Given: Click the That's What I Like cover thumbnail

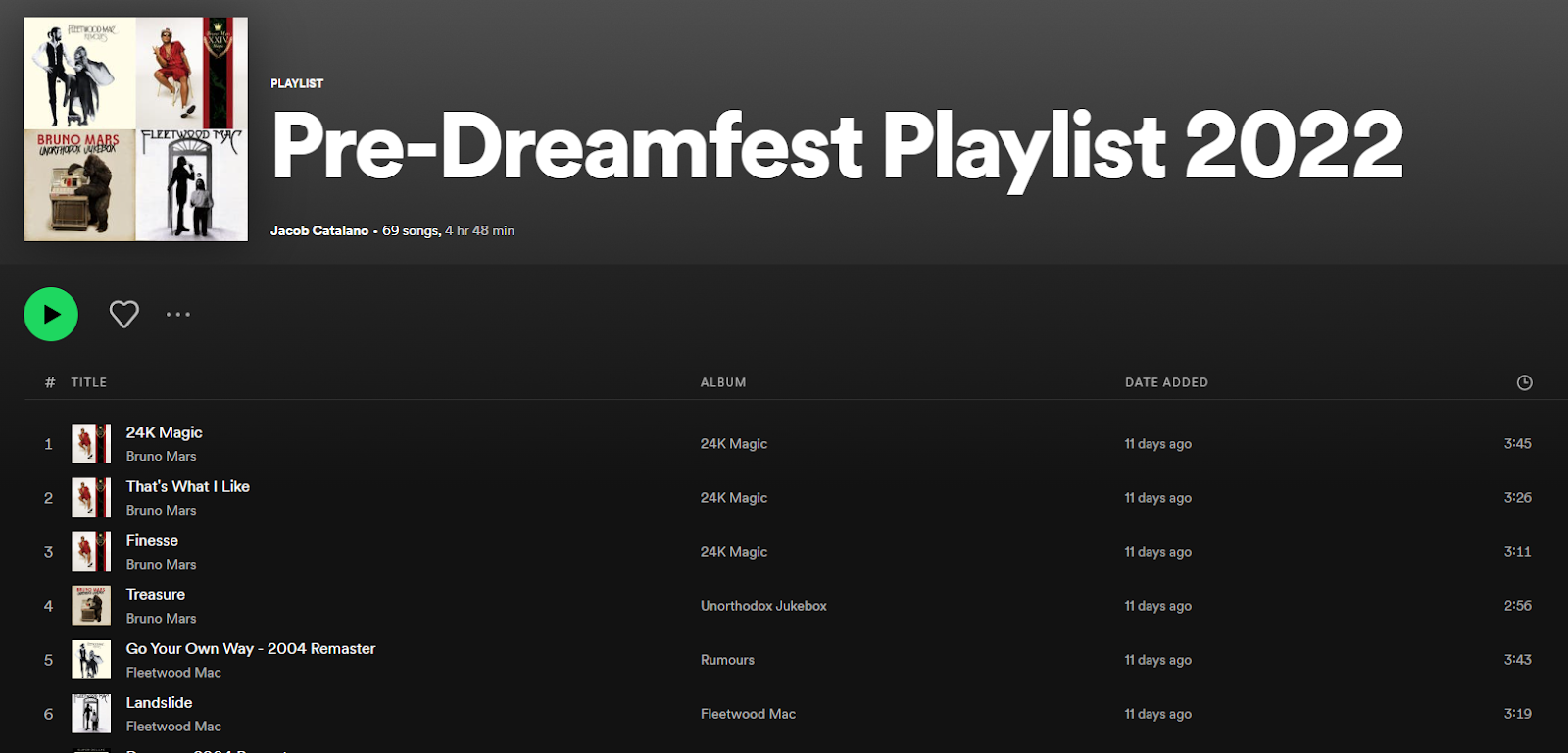Looking at the screenshot, I should click(x=91, y=497).
